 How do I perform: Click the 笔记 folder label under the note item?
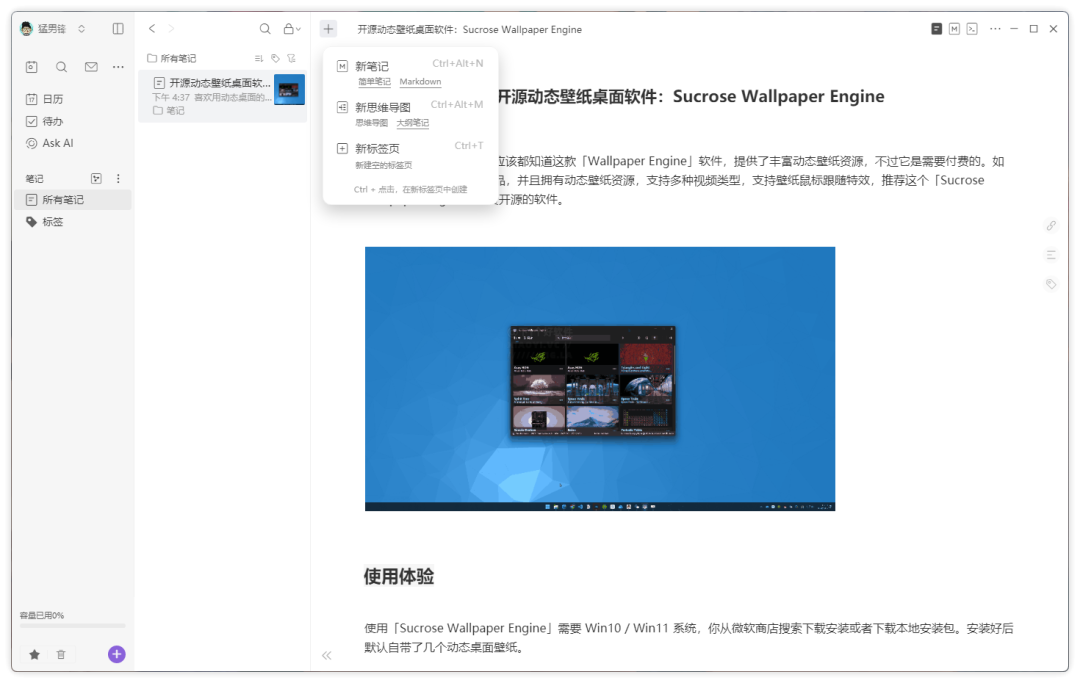(169, 110)
